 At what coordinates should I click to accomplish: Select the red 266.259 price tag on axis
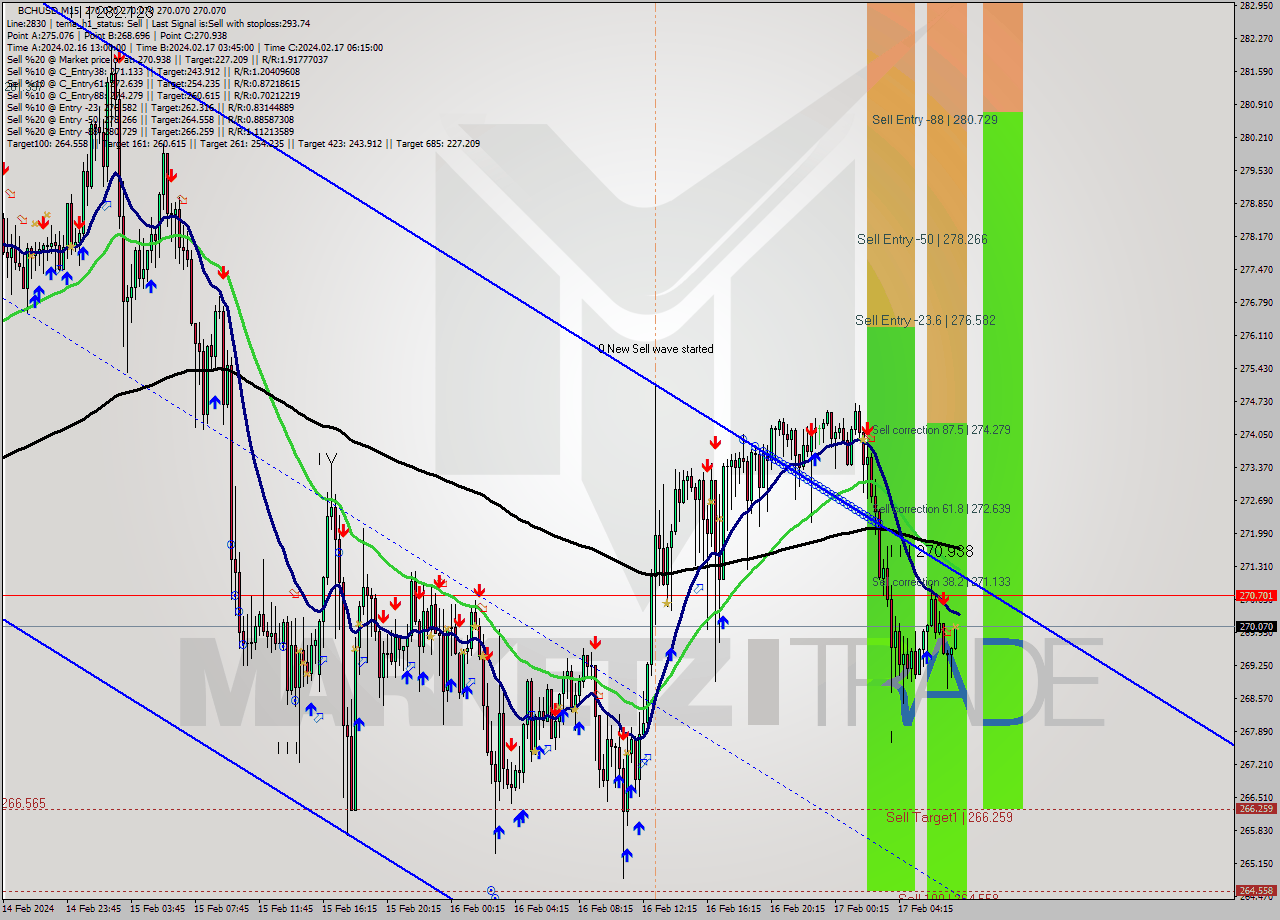pos(1256,809)
